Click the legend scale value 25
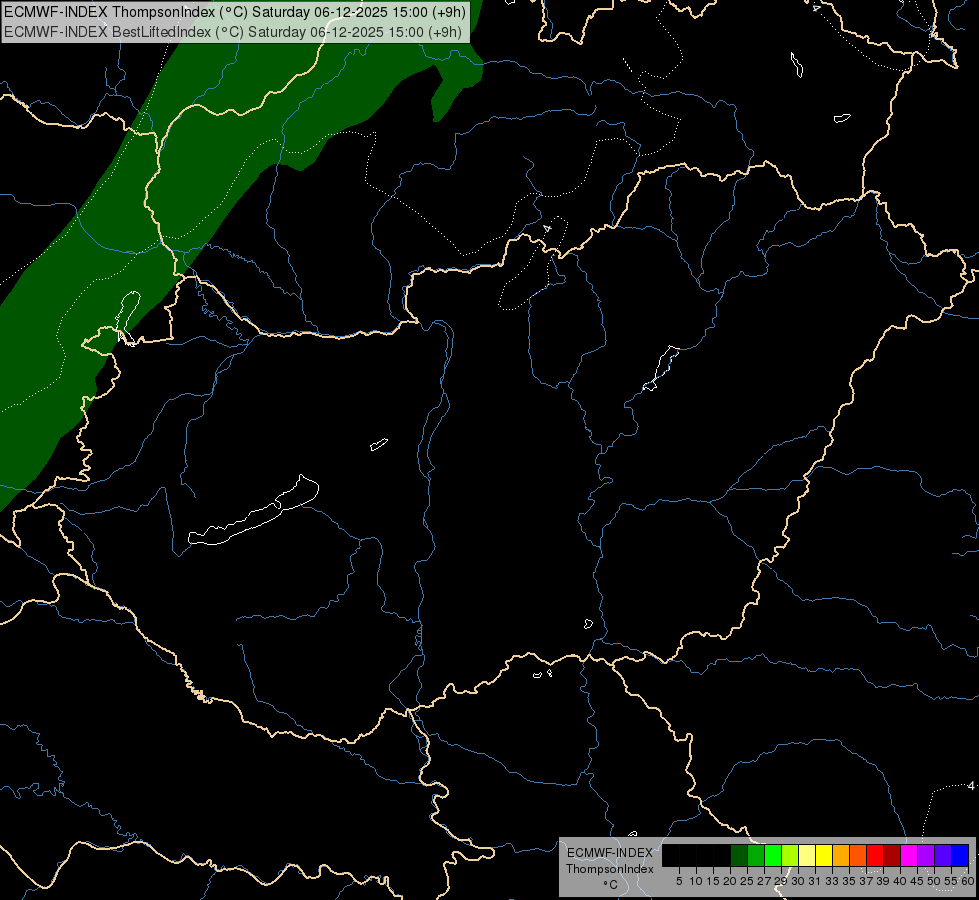This screenshot has height=900, width=979. coord(747,881)
